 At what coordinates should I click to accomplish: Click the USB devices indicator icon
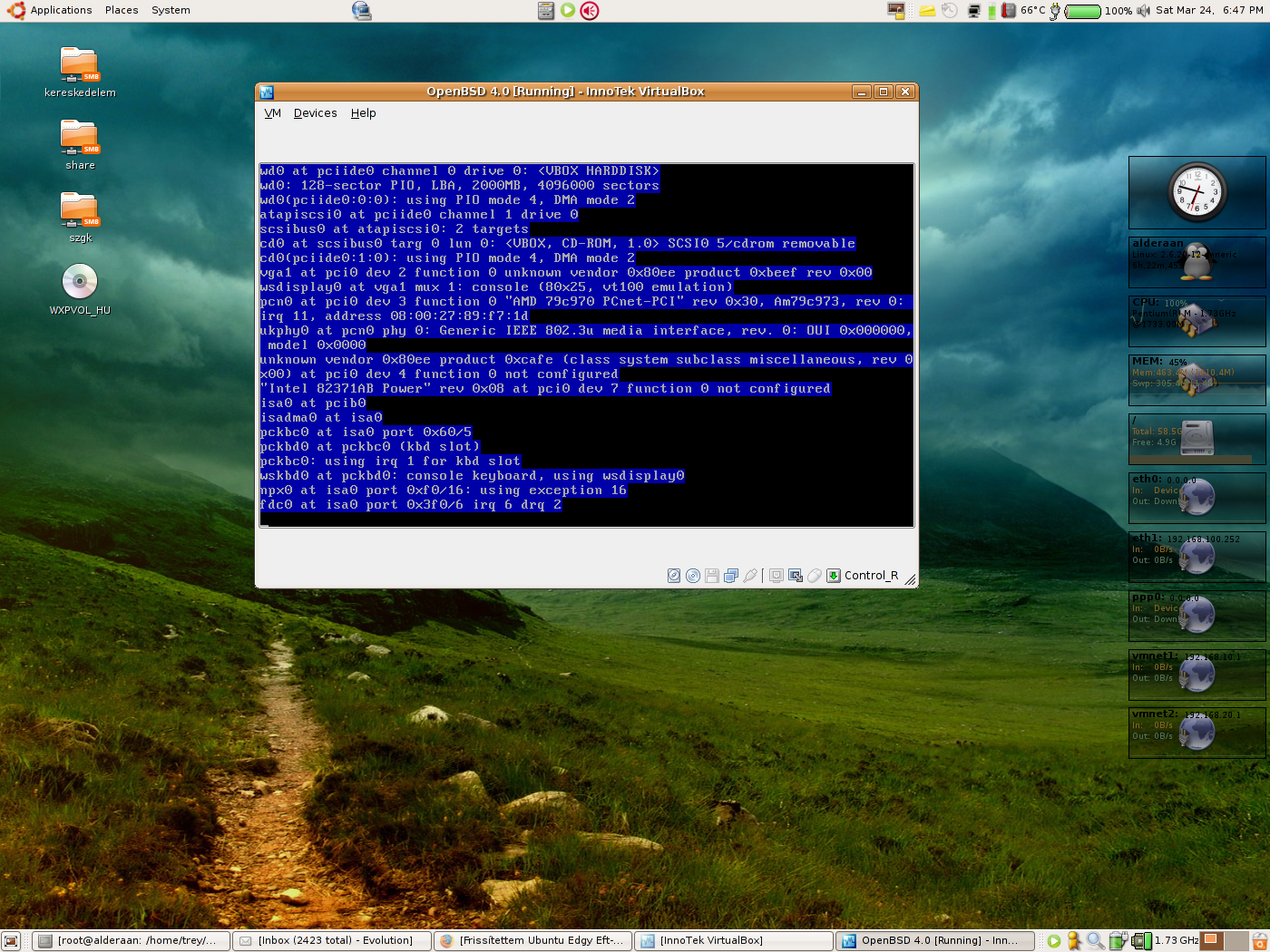[750, 576]
